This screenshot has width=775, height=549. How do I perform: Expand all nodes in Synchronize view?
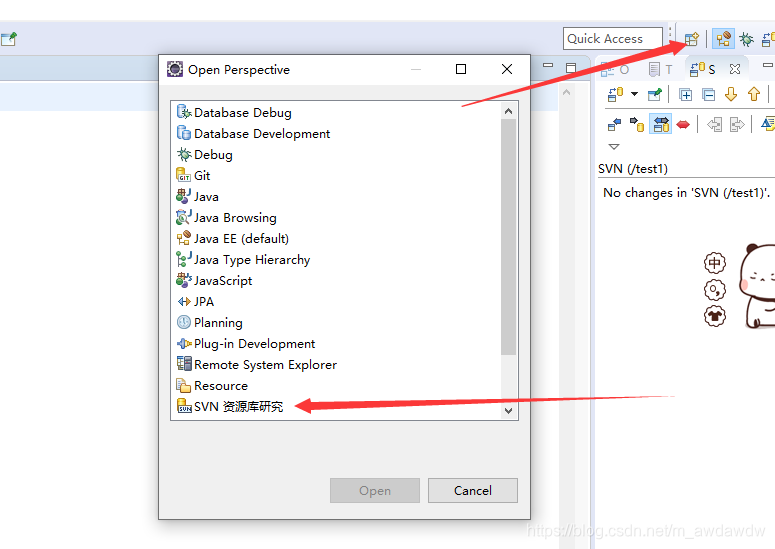[x=686, y=94]
